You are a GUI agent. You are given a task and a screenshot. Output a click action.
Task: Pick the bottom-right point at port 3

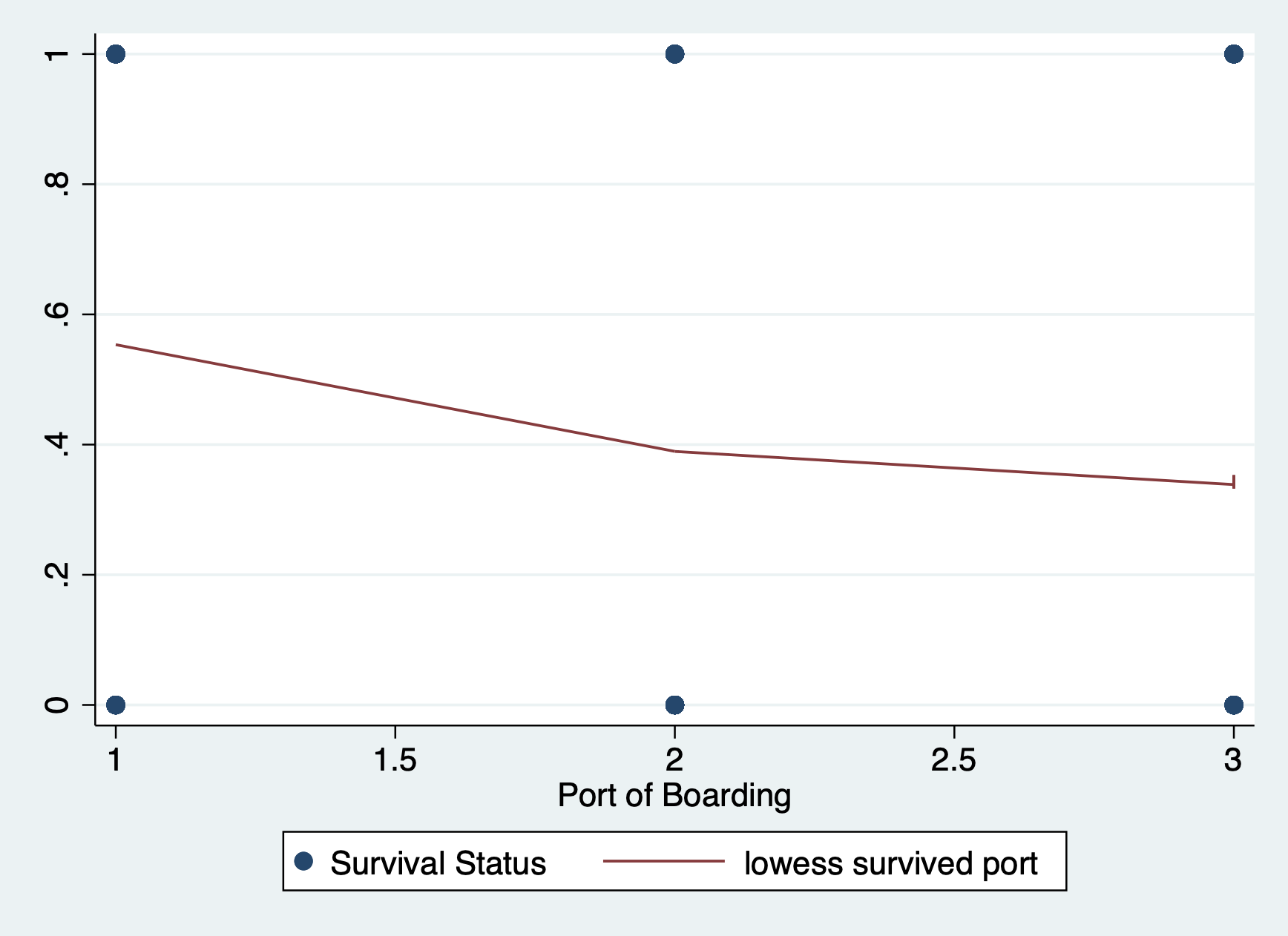pyautogui.click(x=1233, y=704)
